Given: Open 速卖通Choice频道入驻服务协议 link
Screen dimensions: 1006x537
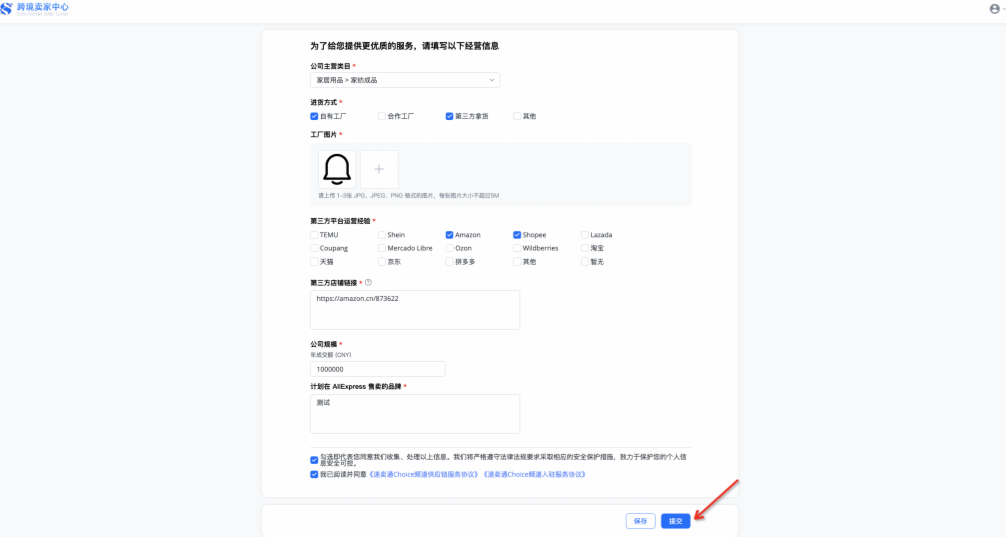Looking at the screenshot, I should coord(534,475).
